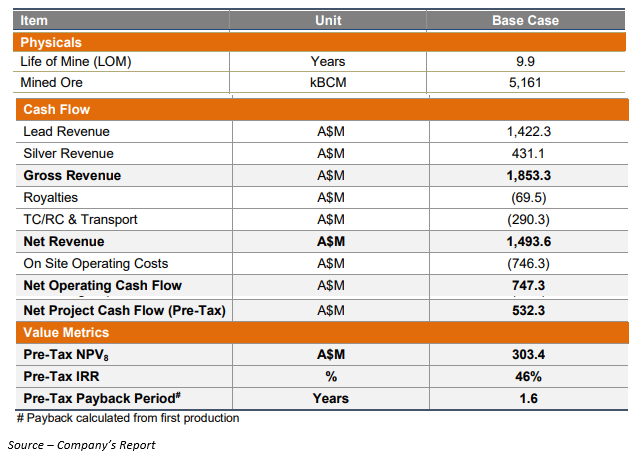Select the Gross Revenue value 1,853.3

528,176
